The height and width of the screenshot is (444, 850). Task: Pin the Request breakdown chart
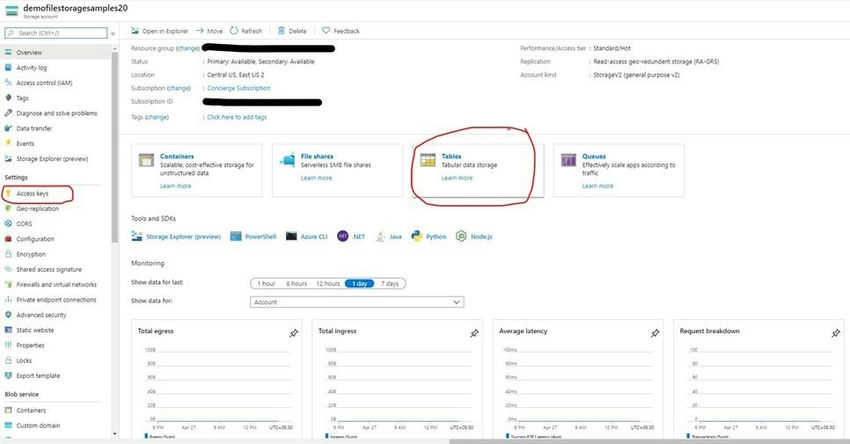tap(835, 333)
